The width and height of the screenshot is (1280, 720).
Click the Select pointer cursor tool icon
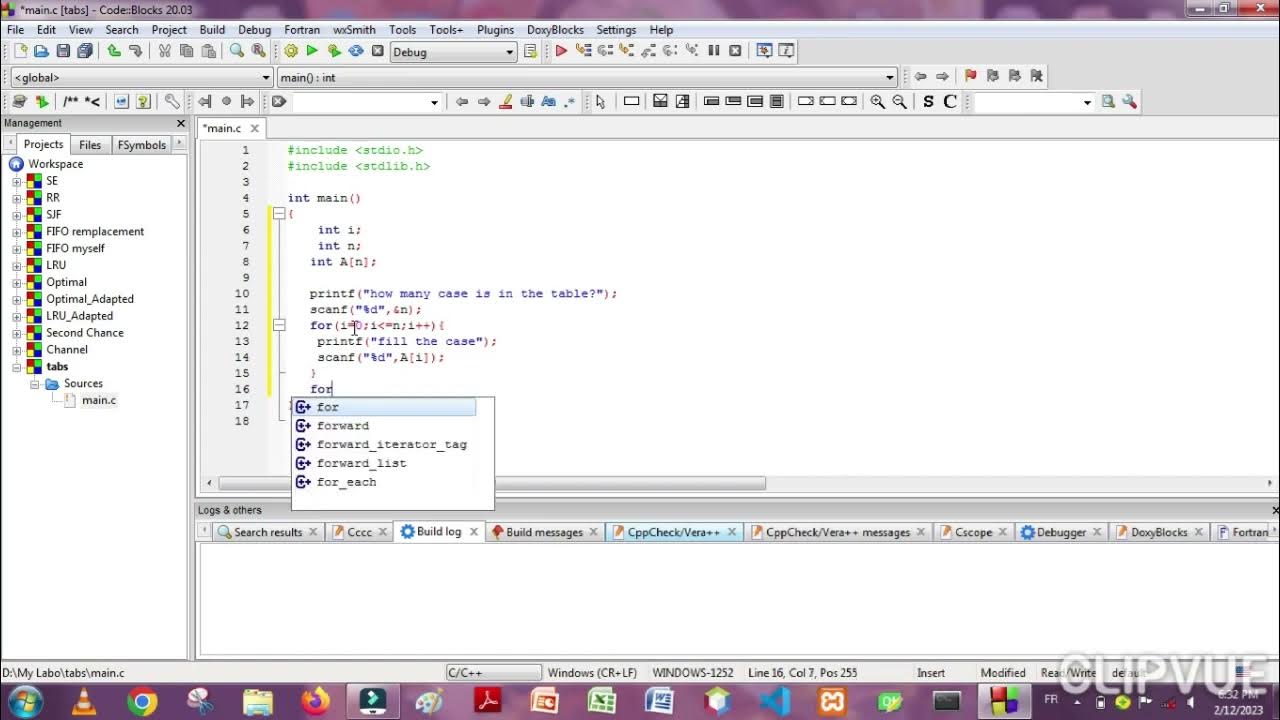coord(600,101)
